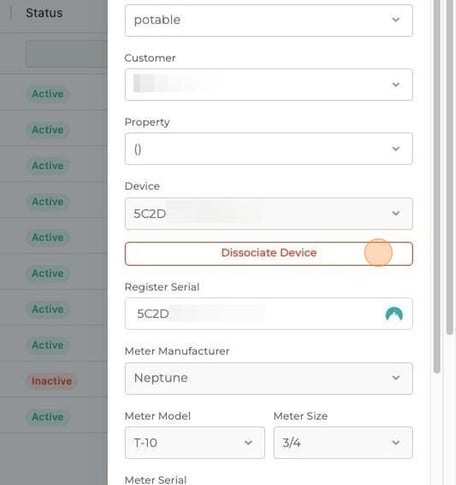Click the teal arc icon in Register Serial
Image resolution: width=456 pixels, height=485 pixels.
(394, 314)
